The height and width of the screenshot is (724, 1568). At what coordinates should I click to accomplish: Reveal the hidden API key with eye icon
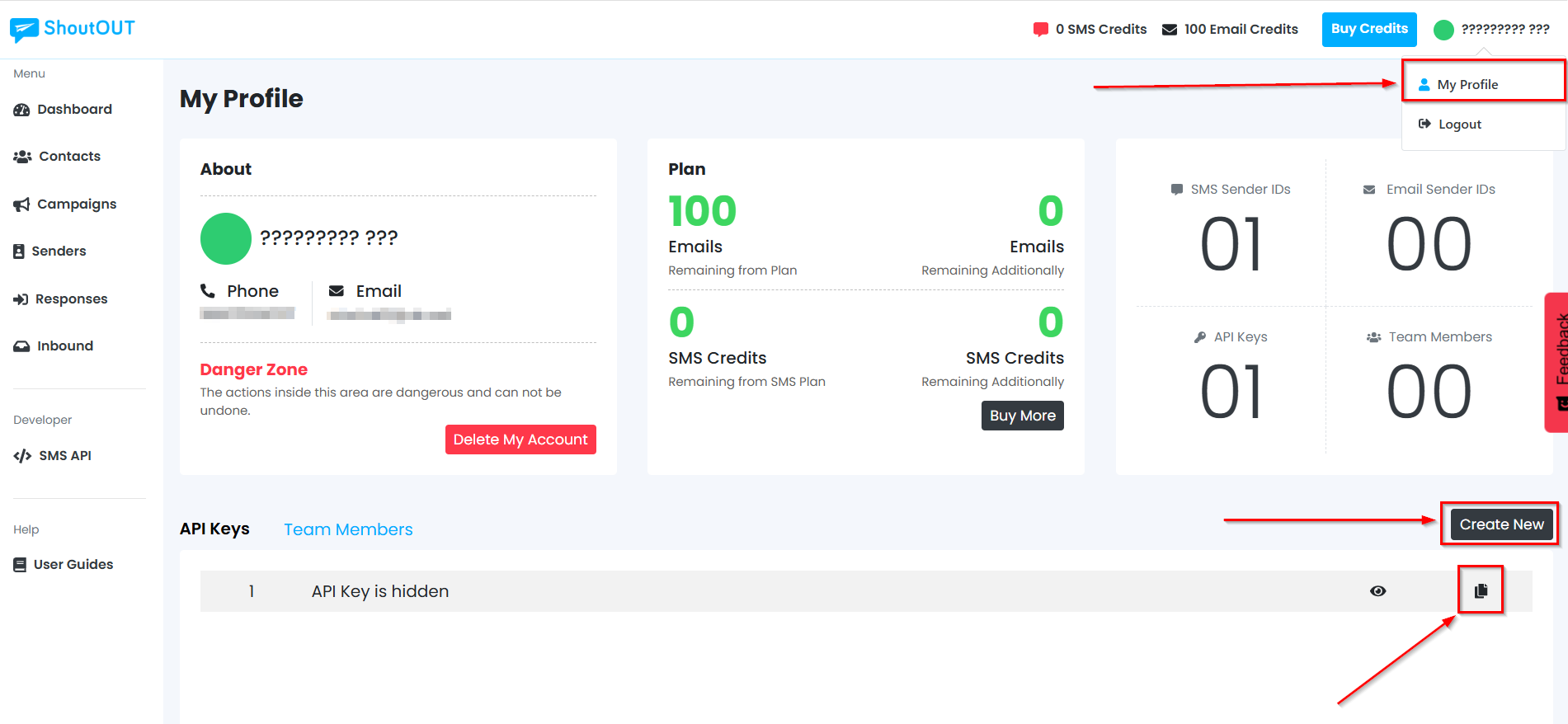click(1377, 591)
